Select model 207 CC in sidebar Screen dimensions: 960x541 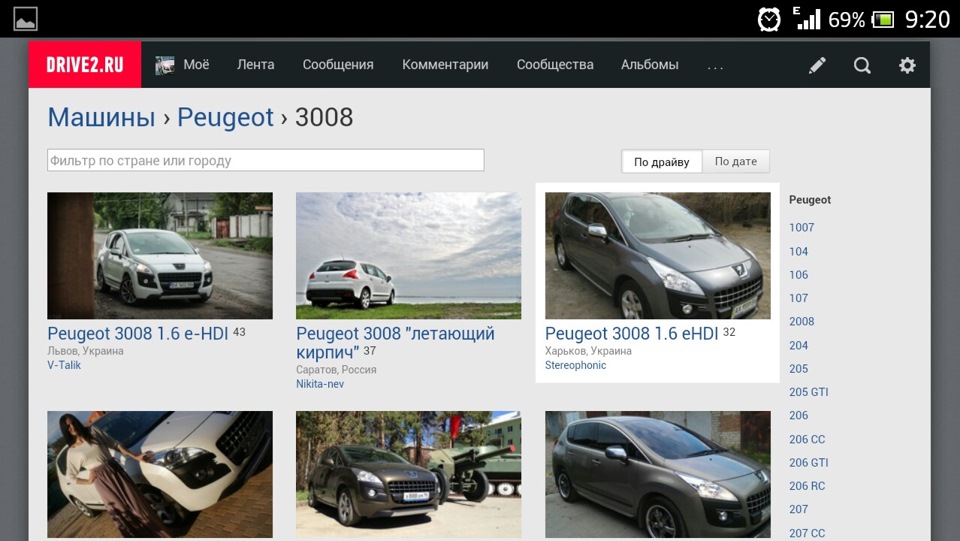pos(807,533)
